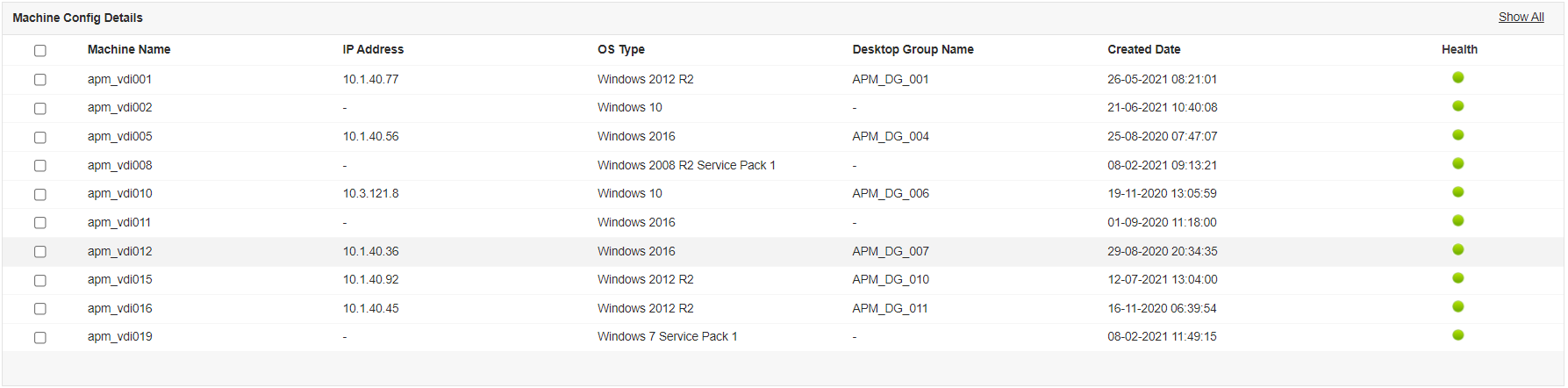Tick the select-all checkbox in header
This screenshot has height=388, width=1568.
40,51
